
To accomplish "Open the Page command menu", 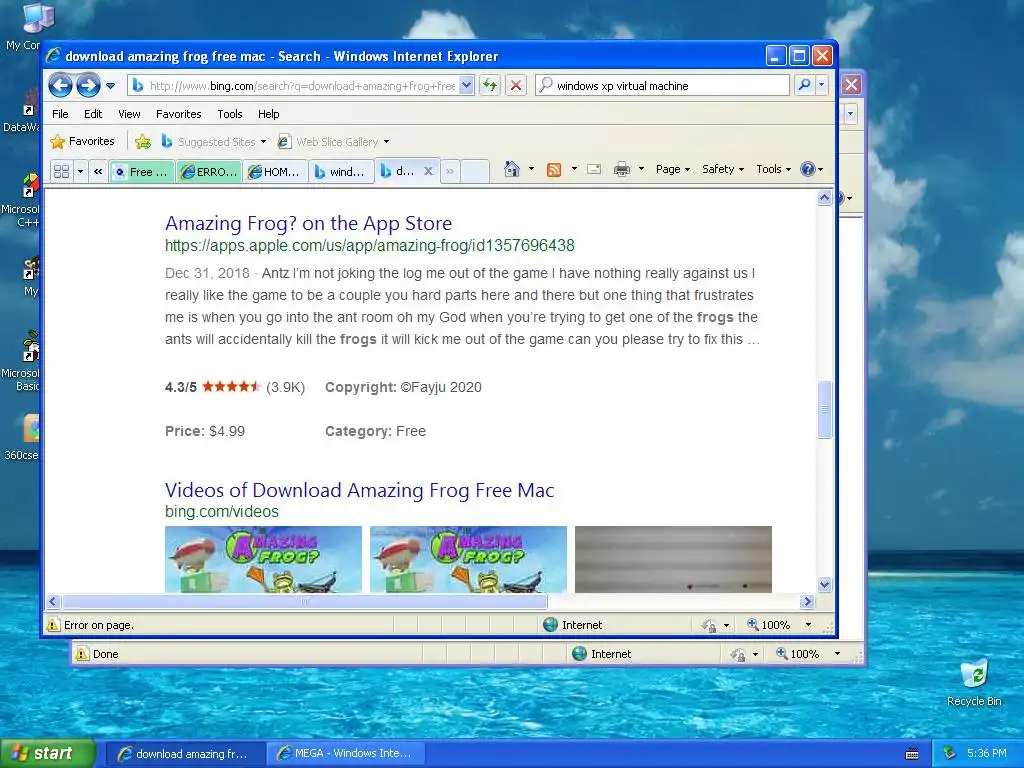I will click(x=673, y=169).
